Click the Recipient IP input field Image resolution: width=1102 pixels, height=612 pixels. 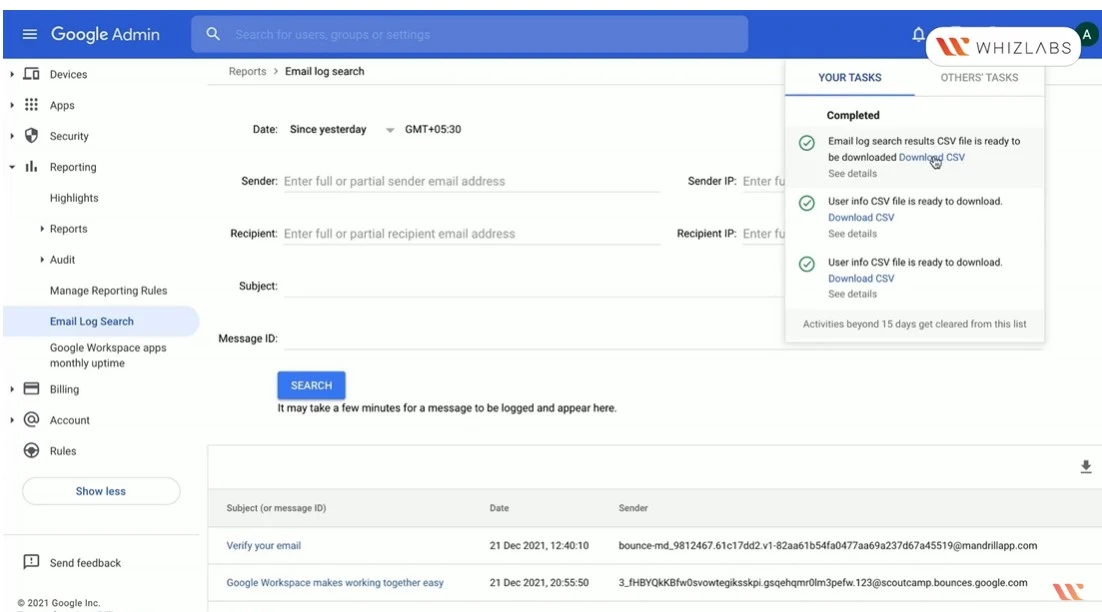[763, 234]
